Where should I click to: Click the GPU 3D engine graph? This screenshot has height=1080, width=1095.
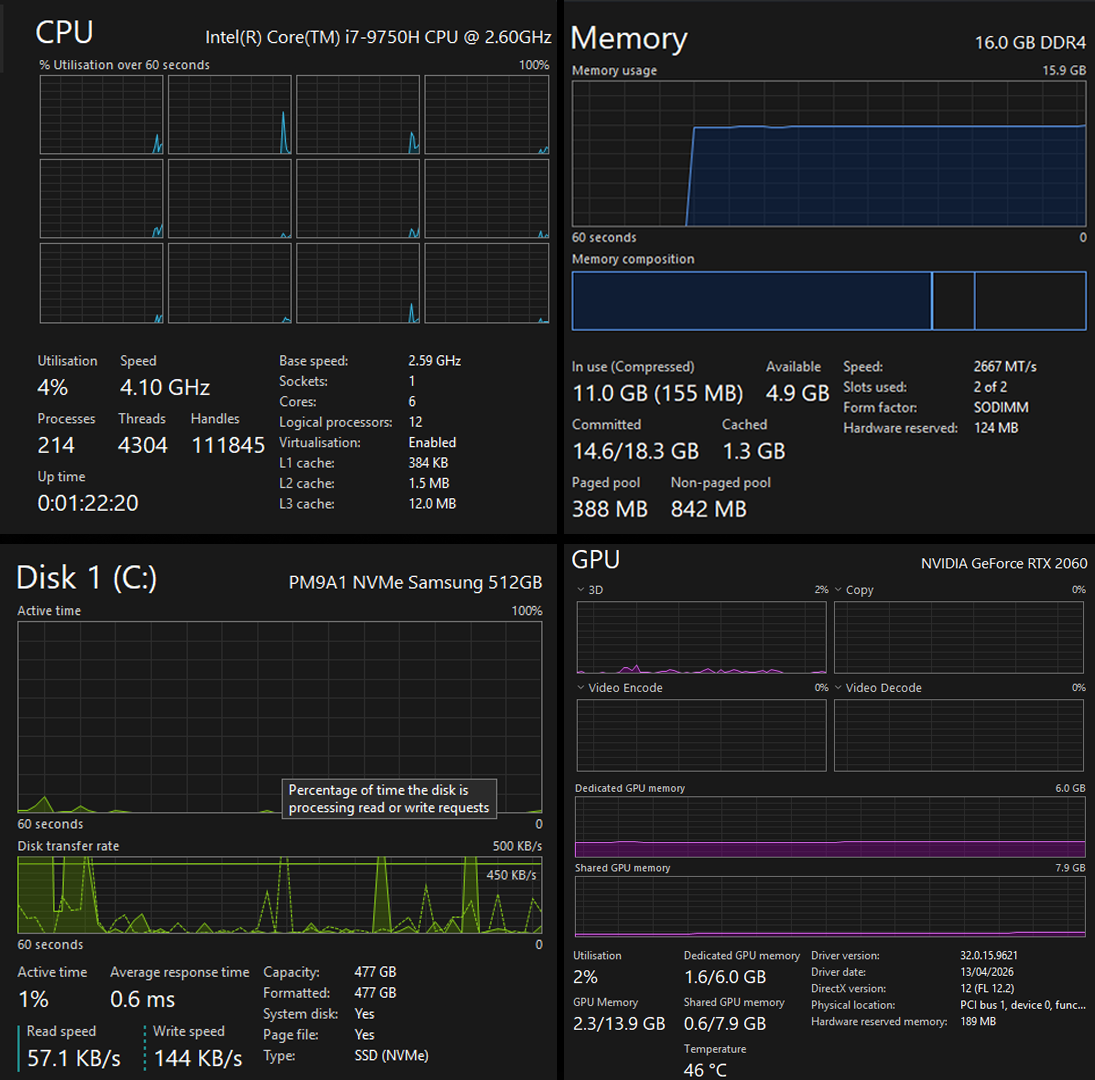[701, 637]
